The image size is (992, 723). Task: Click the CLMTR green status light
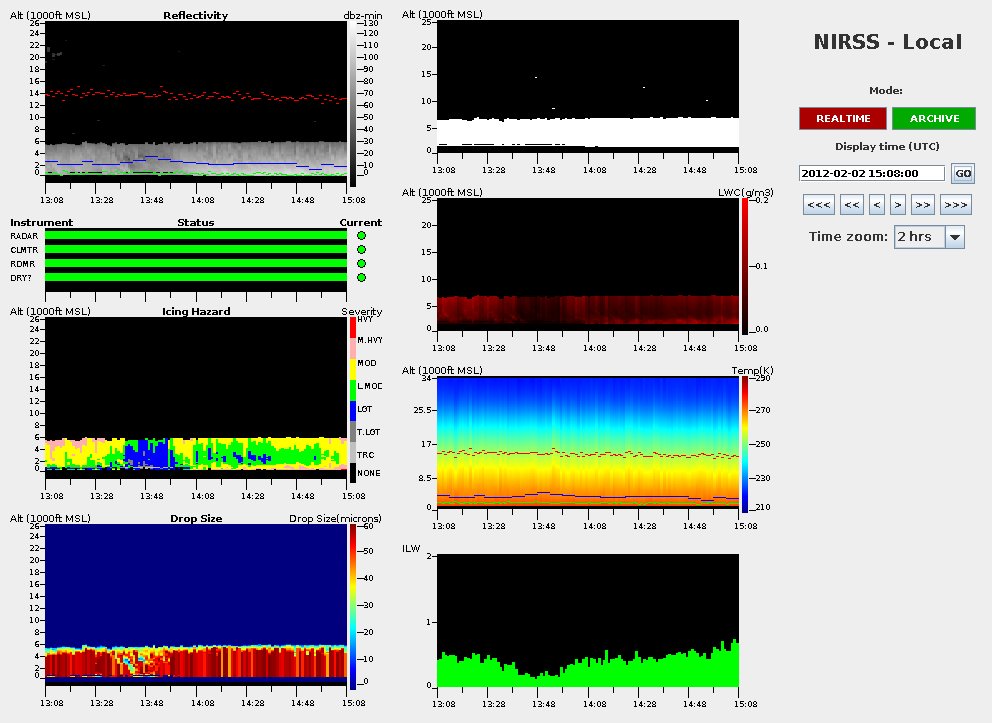361,249
